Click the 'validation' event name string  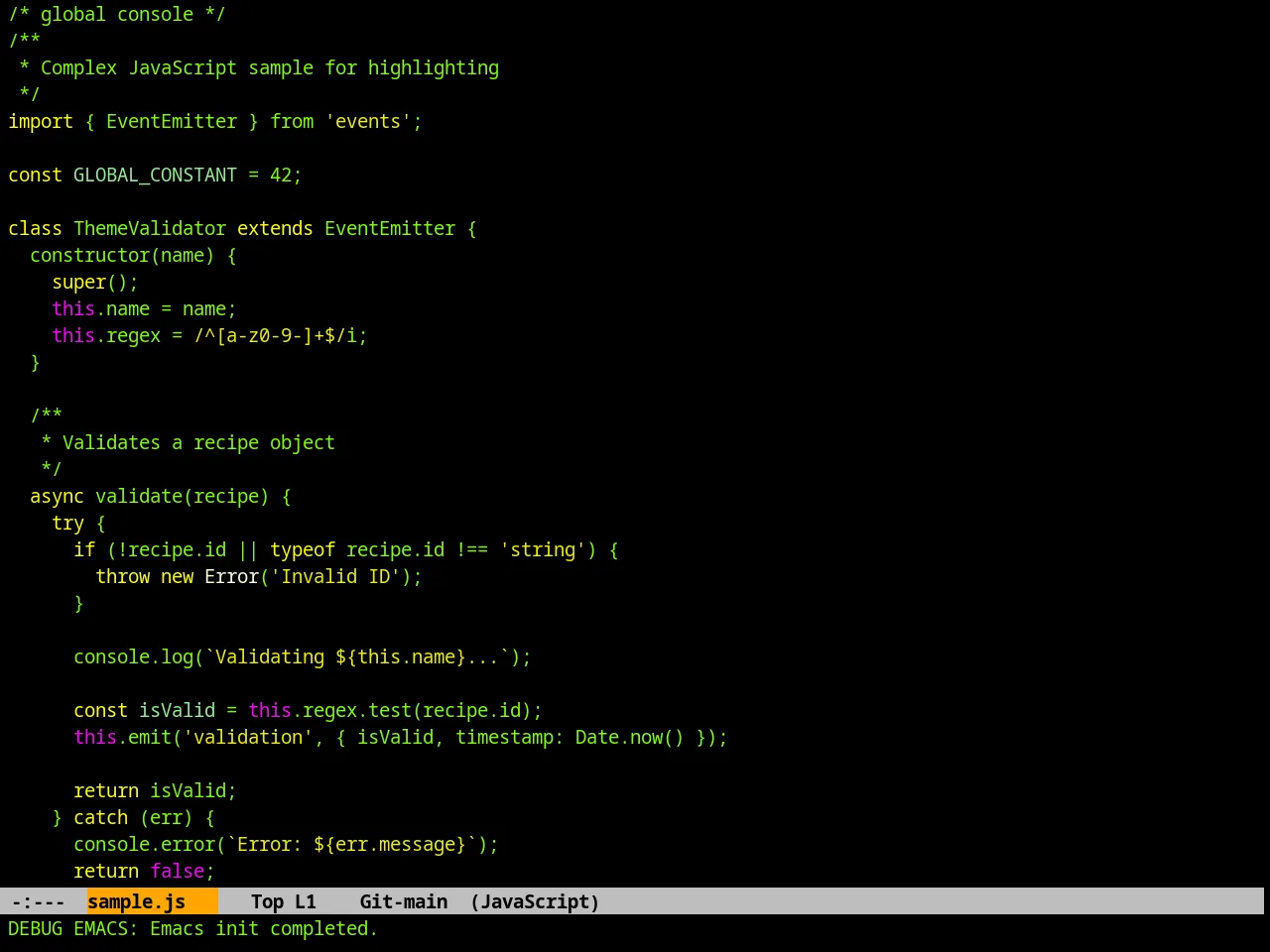pyautogui.click(x=248, y=737)
